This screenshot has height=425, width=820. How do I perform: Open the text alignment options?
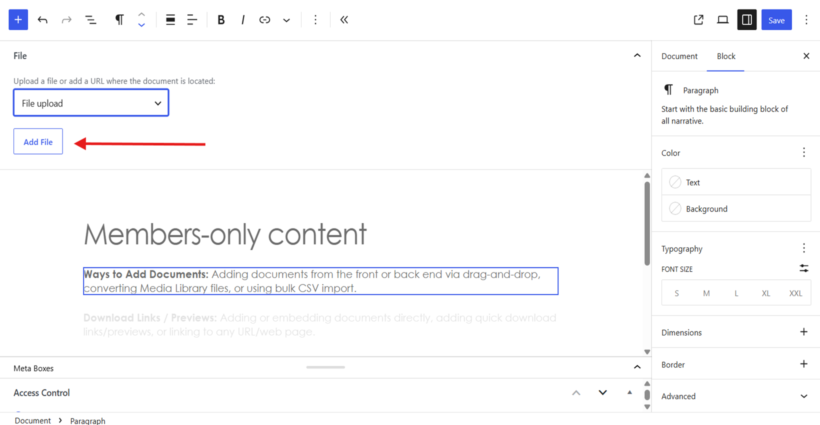tap(192, 20)
